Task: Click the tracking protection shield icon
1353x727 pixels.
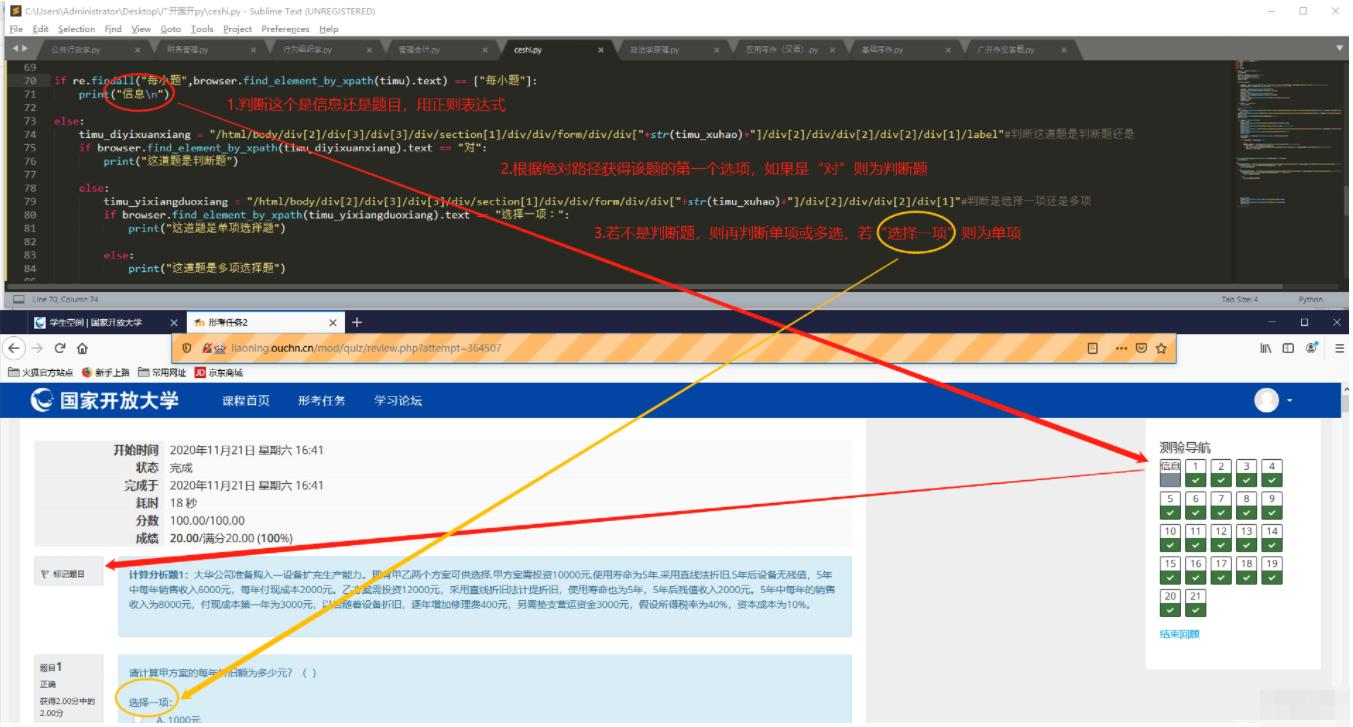Action: click(x=187, y=348)
